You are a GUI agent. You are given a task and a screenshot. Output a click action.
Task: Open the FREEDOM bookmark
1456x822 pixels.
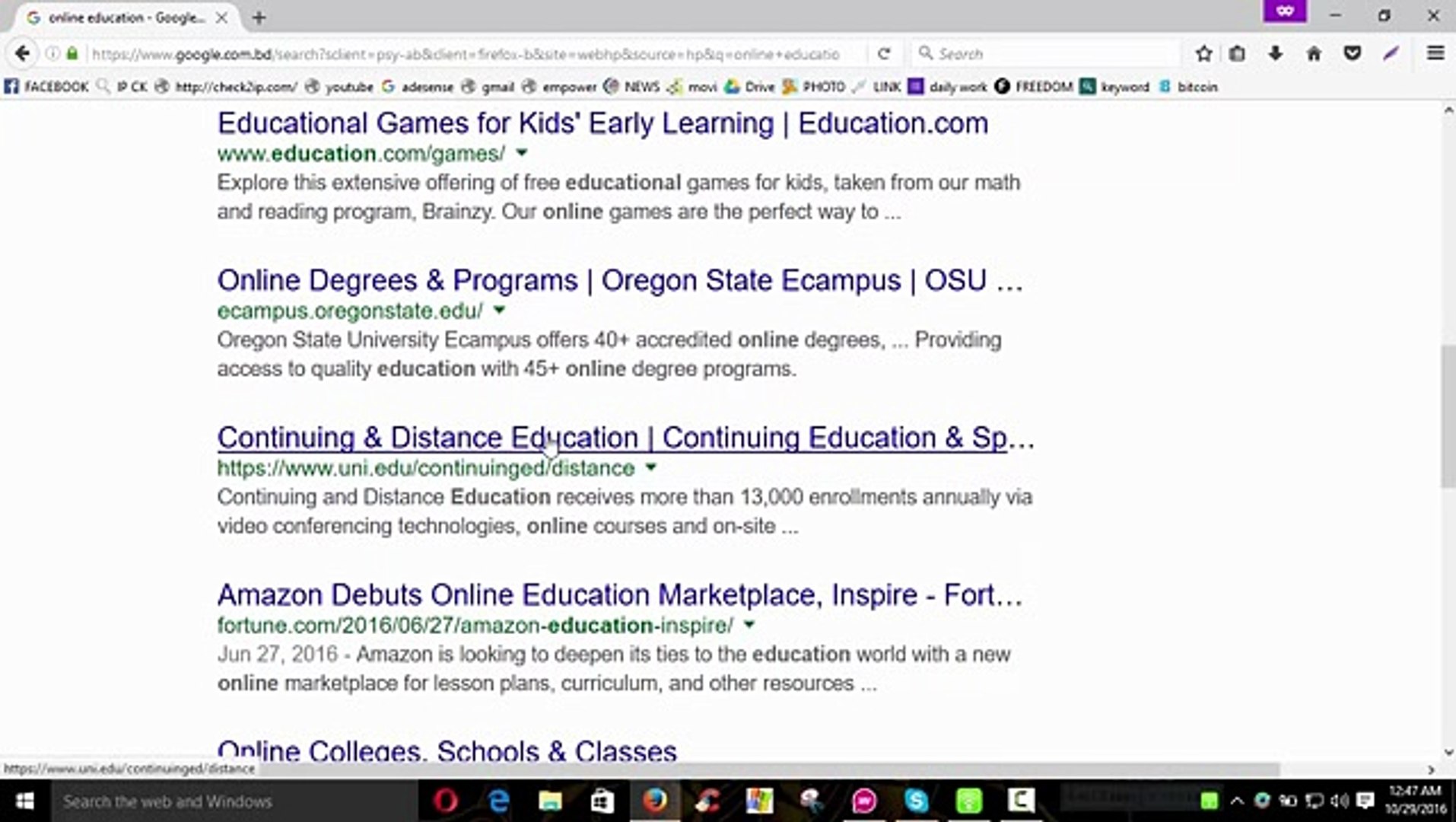pos(1034,87)
